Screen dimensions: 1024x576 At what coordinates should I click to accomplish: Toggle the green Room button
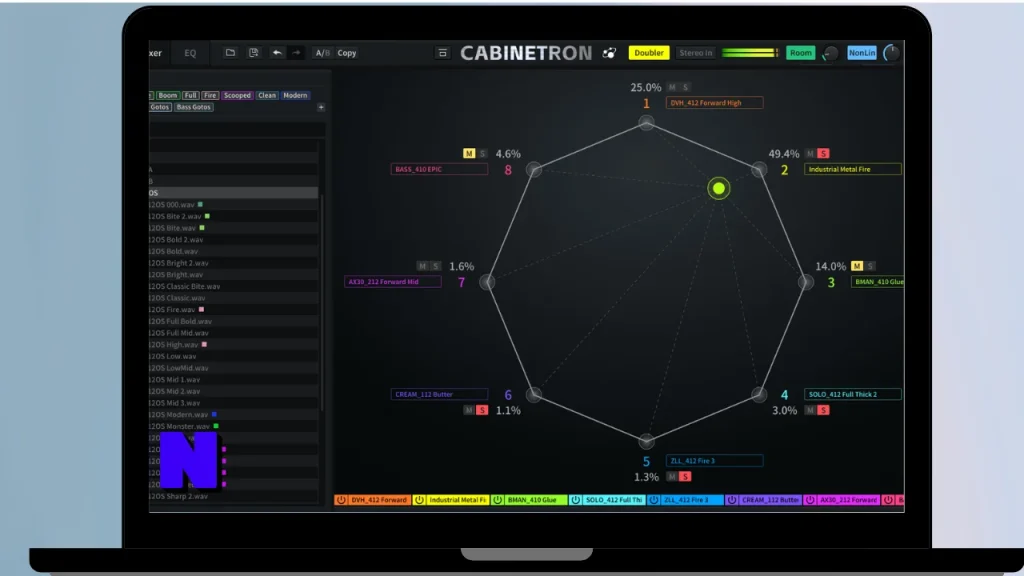pyautogui.click(x=801, y=53)
